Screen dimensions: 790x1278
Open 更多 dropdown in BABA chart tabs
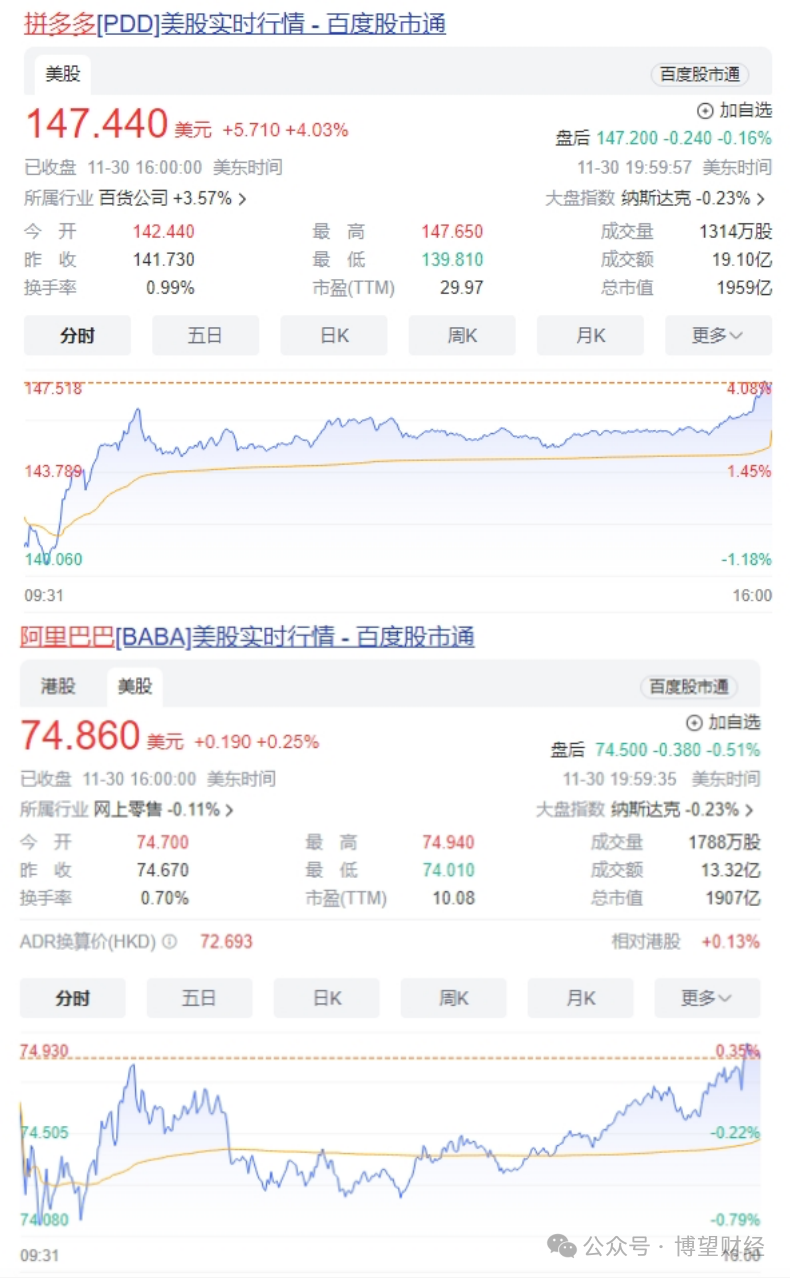tap(707, 998)
